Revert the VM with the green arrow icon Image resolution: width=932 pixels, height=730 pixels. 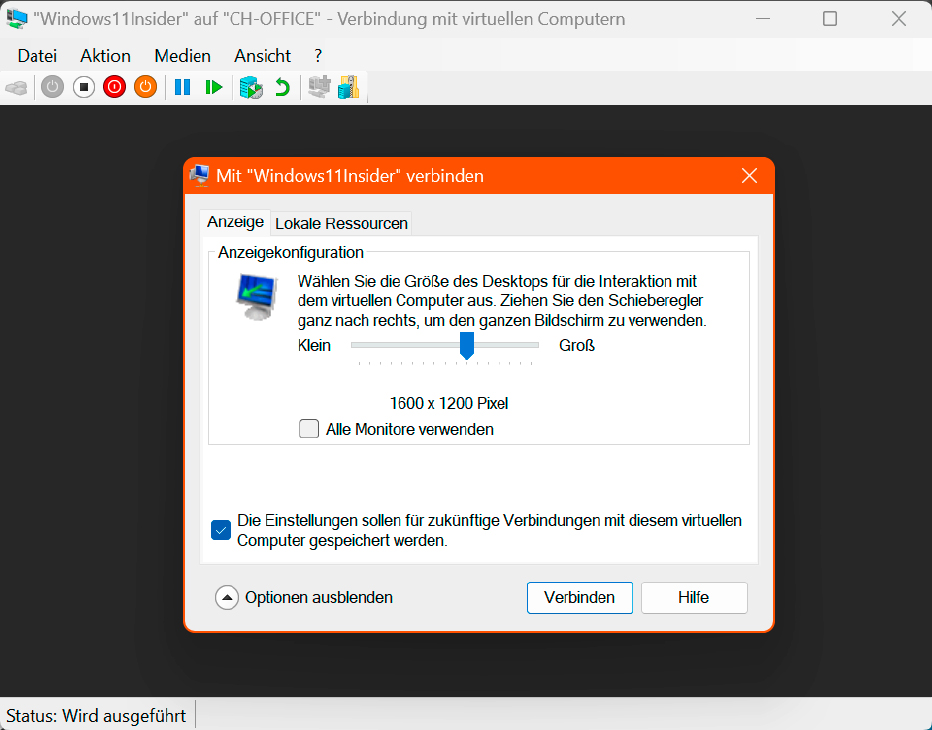coord(282,87)
